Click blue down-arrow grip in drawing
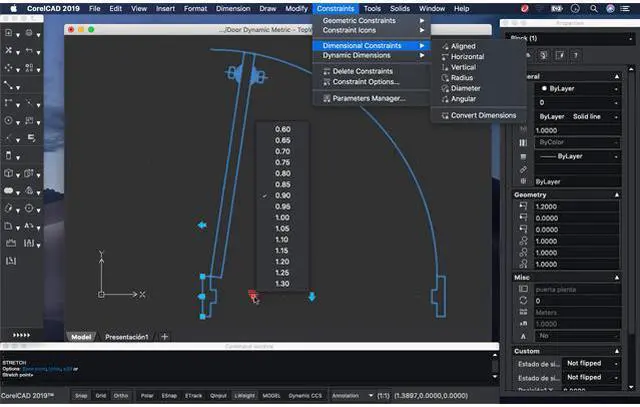Screen dimensions: 640x407 pyautogui.click(x=312, y=297)
